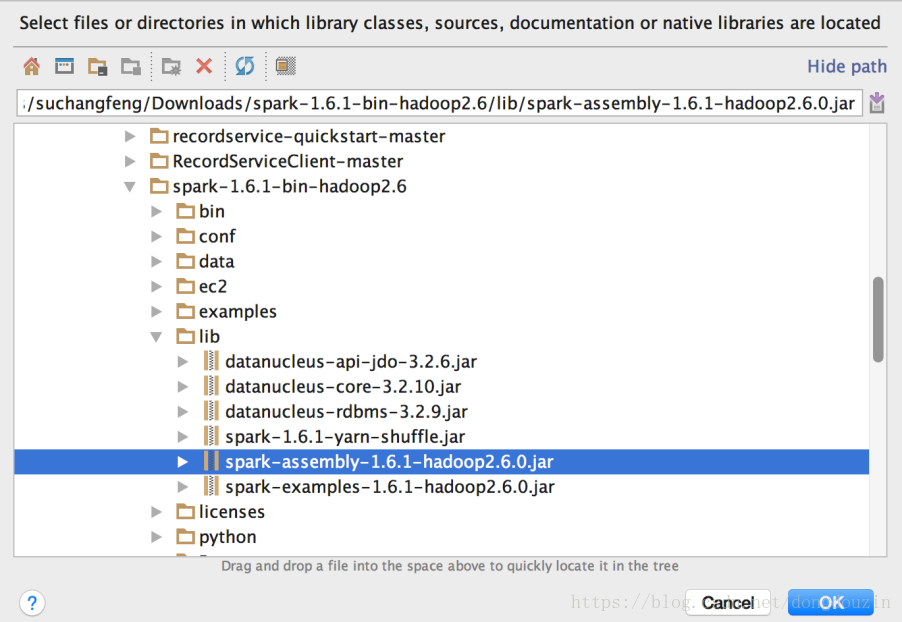
Task: Collapse the lib folder
Action: tap(156, 337)
